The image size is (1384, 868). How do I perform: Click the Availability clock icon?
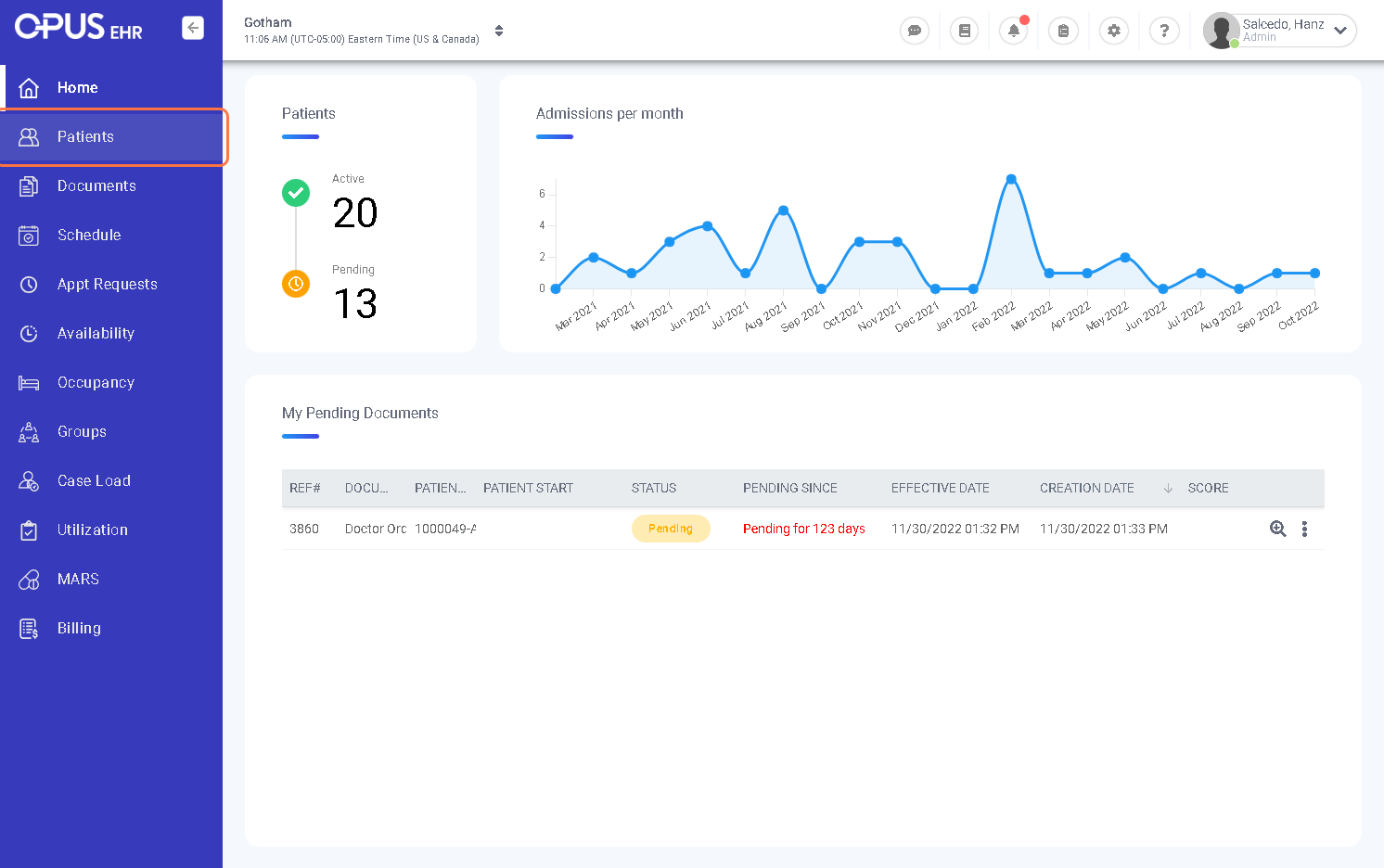click(29, 333)
